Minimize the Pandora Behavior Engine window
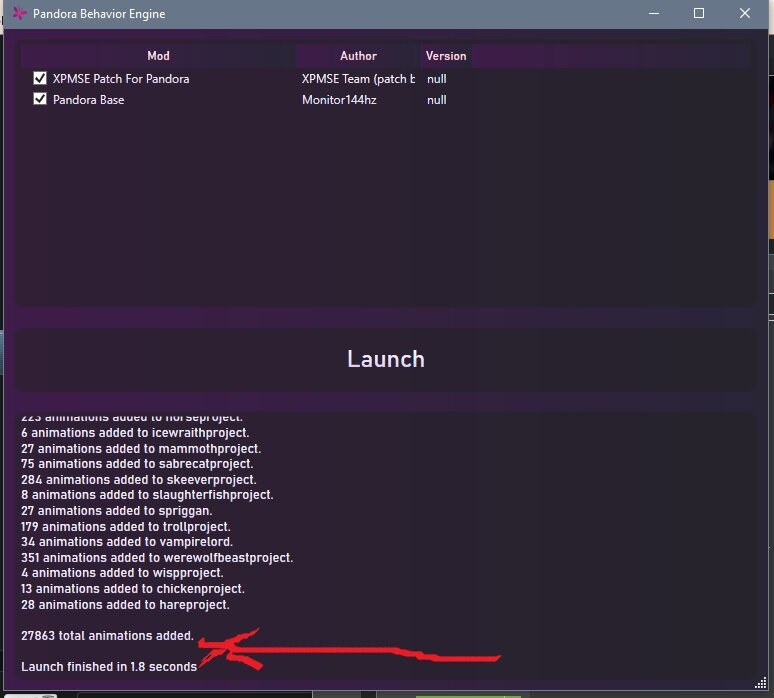The height and width of the screenshot is (698, 774). coord(654,13)
